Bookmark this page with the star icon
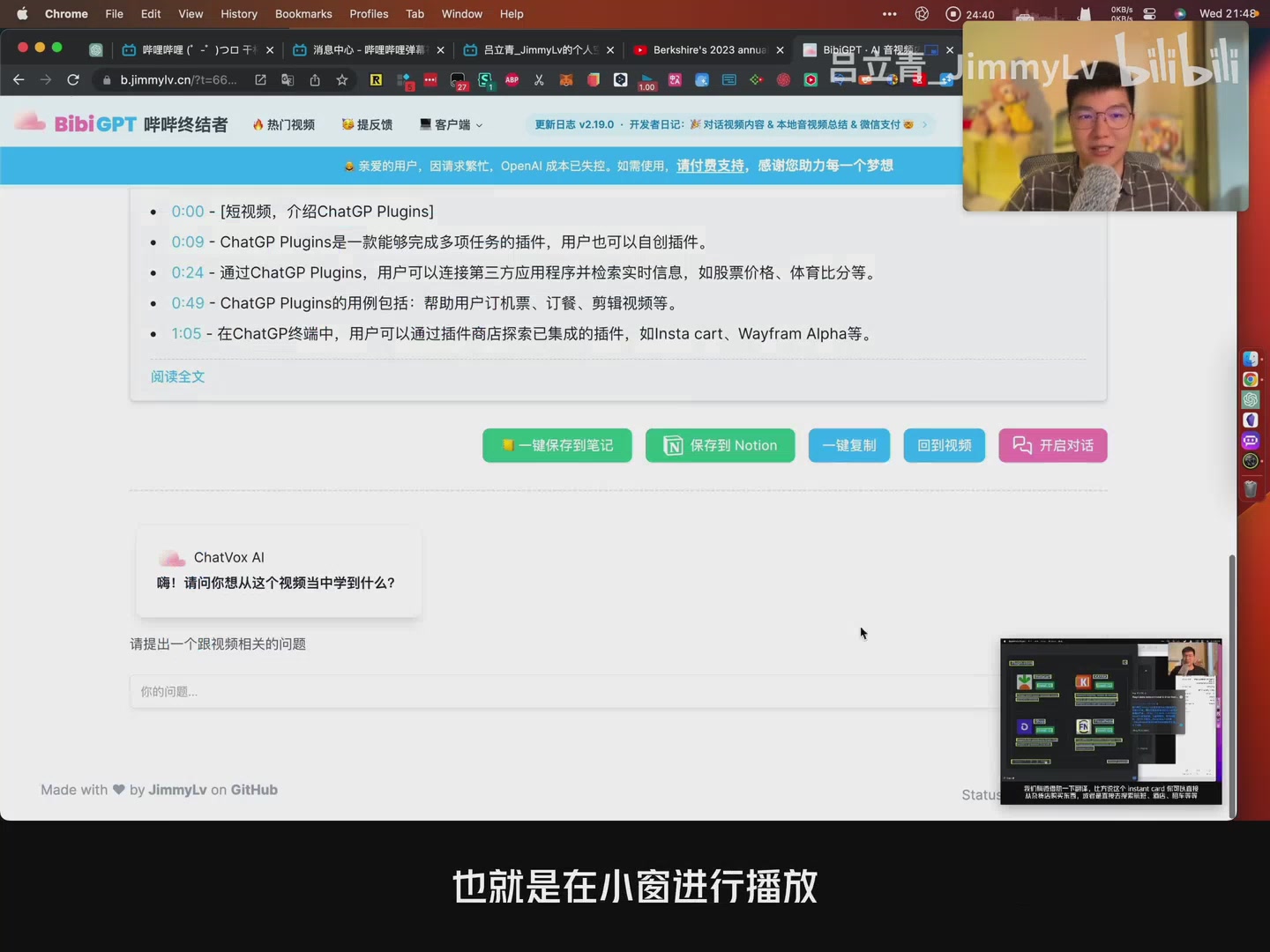The width and height of the screenshot is (1270, 952). (342, 80)
